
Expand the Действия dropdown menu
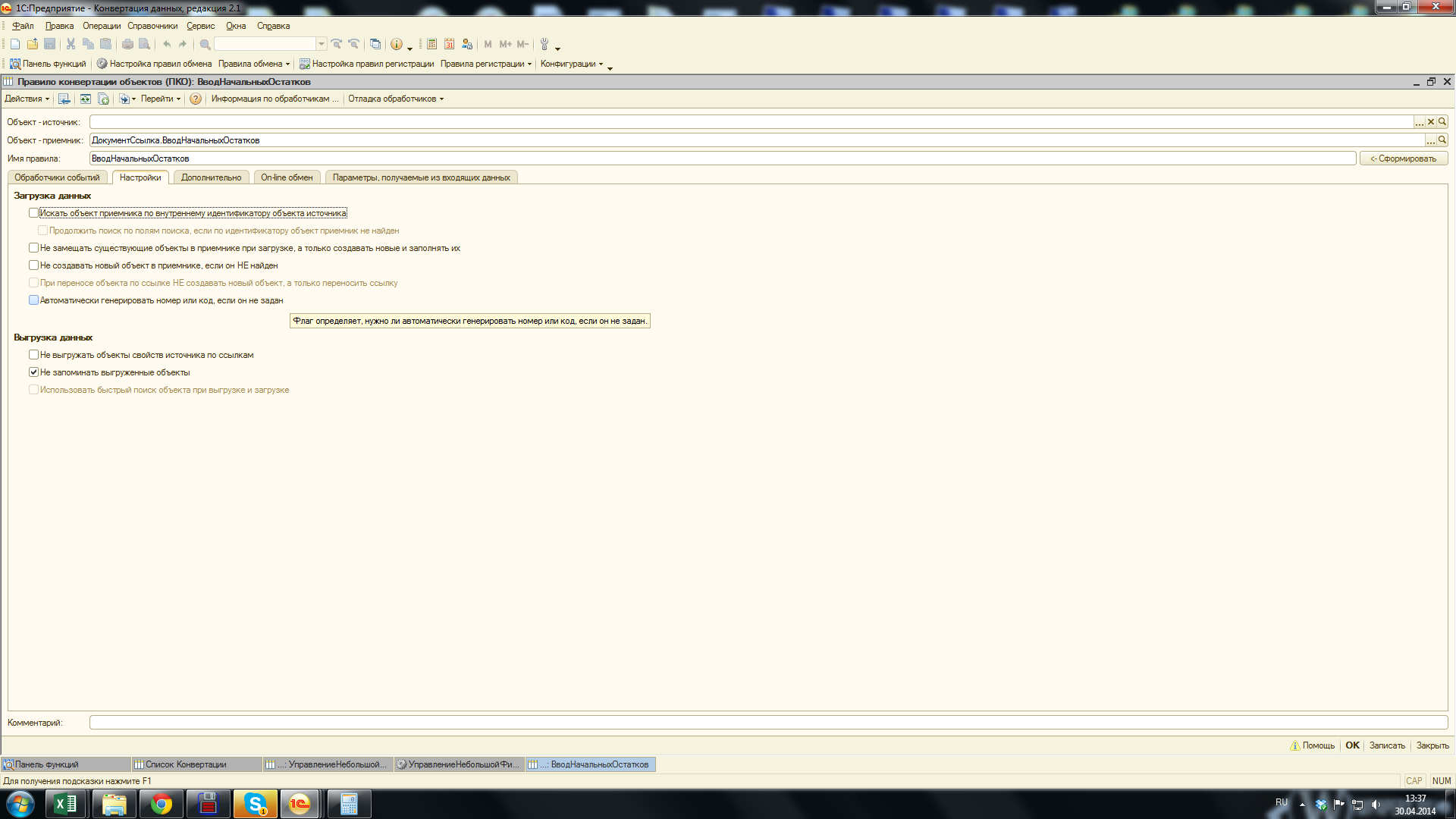[x=27, y=99]
